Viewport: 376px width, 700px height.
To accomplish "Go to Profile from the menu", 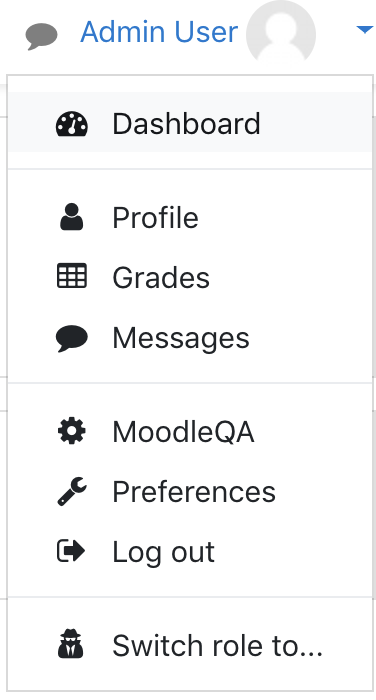I will (x=190, y=217).
